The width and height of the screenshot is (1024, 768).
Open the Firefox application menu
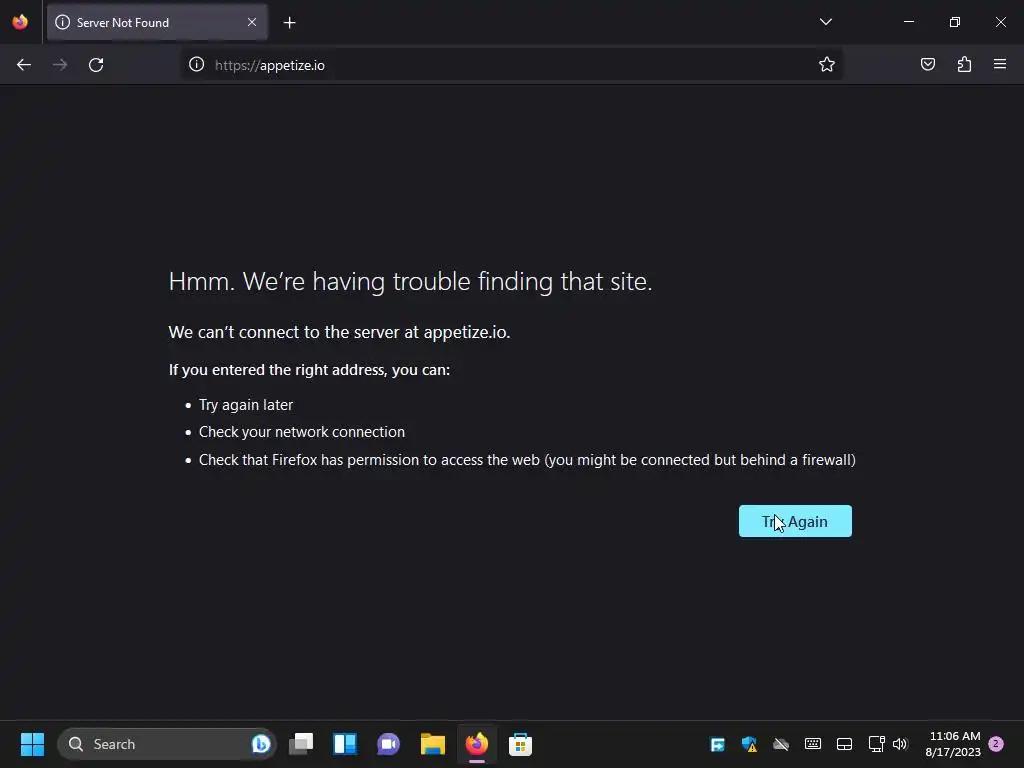1000,64
